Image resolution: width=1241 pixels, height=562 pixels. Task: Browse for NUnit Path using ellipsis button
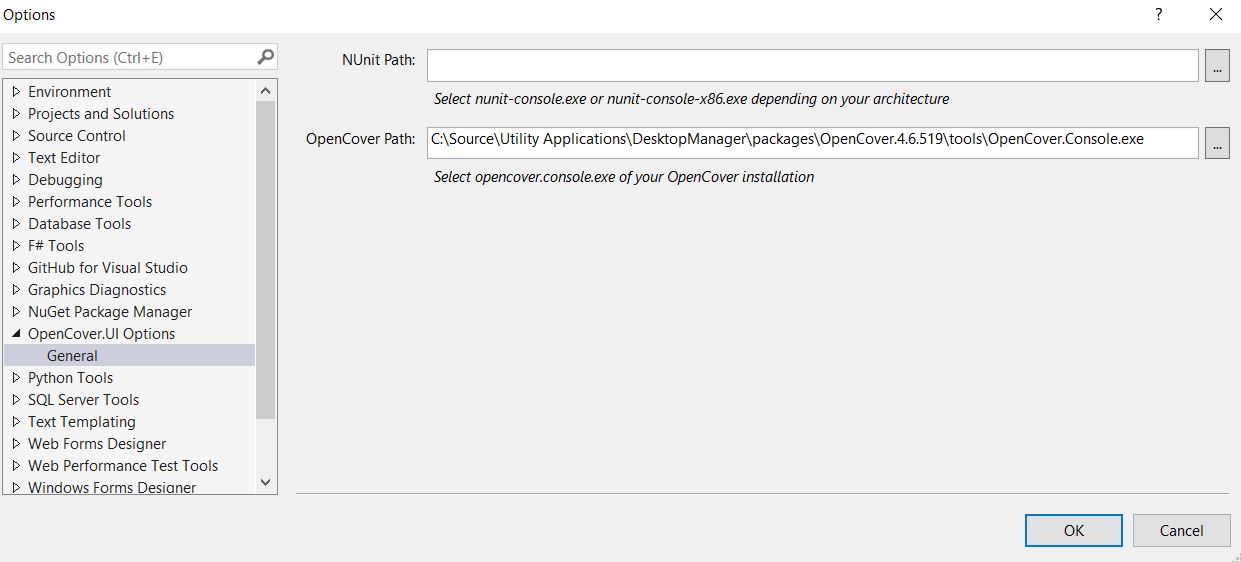[1217, 66]
